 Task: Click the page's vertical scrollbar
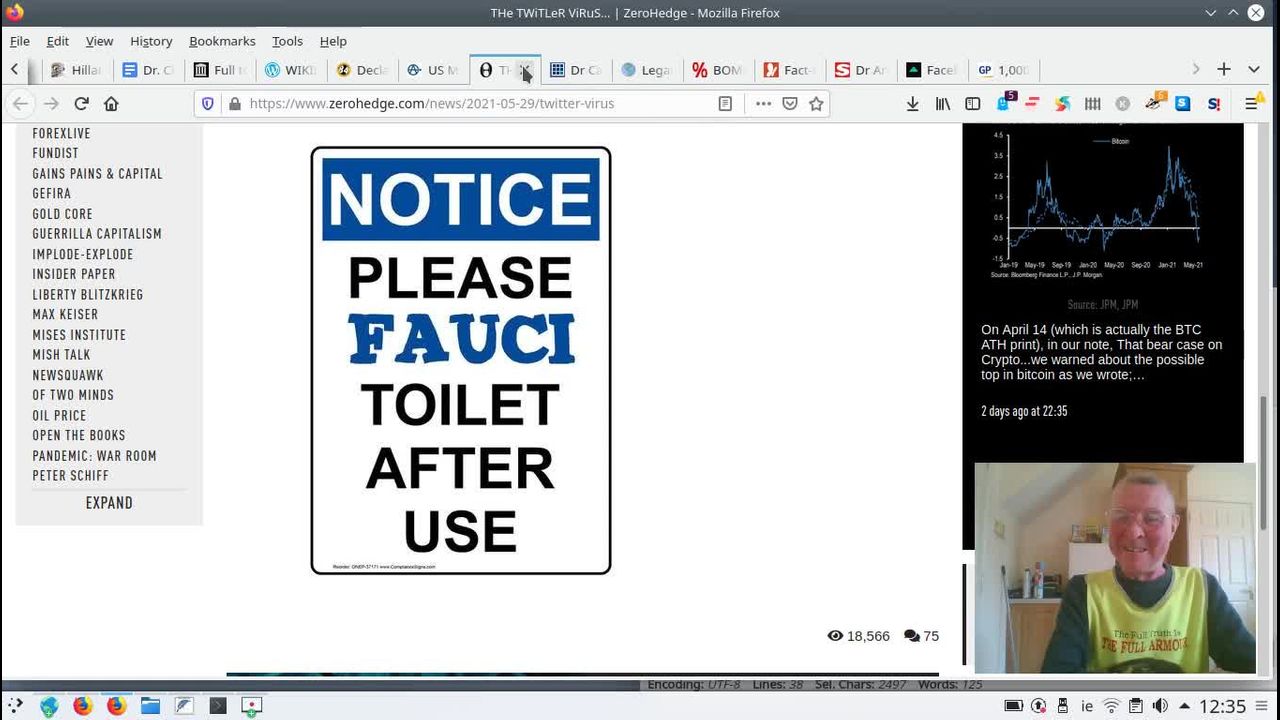click(1263, 440)
